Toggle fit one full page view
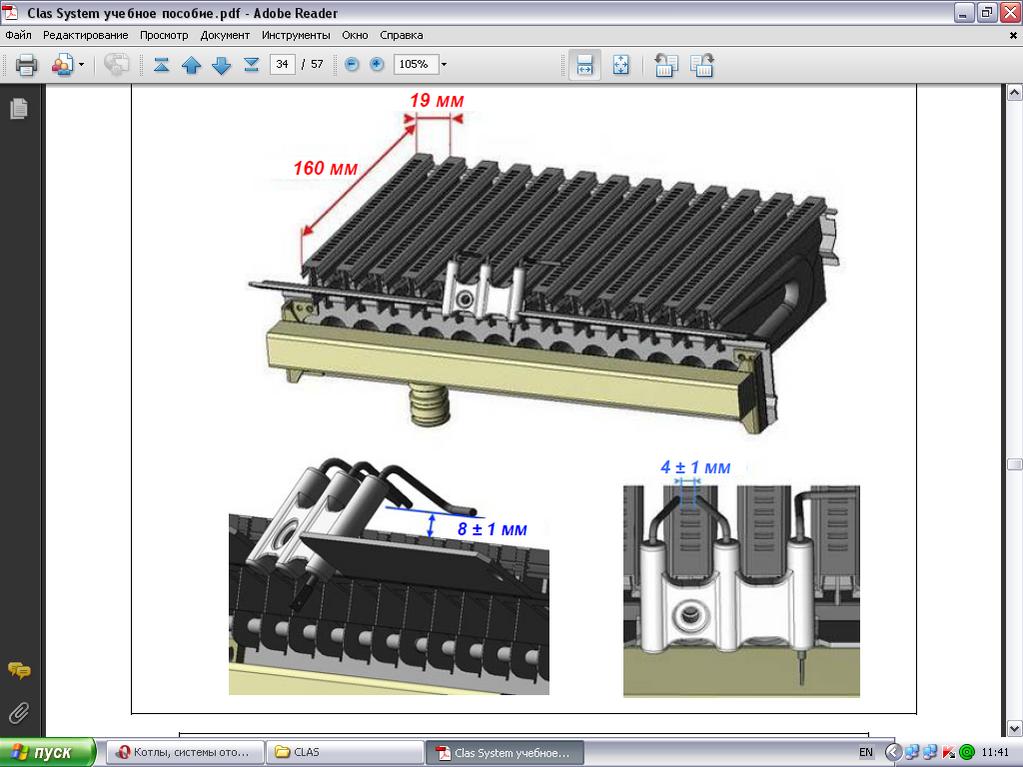 tap(620, 65)
